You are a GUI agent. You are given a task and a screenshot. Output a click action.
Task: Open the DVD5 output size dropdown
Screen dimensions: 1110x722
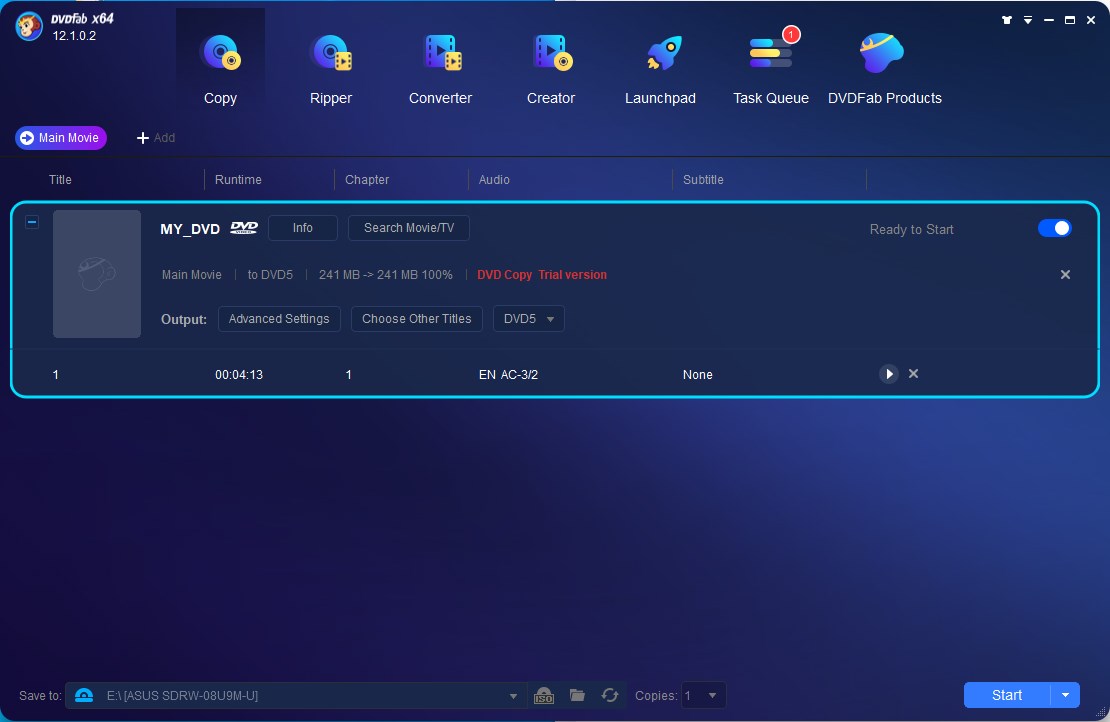tap(529, 319)
